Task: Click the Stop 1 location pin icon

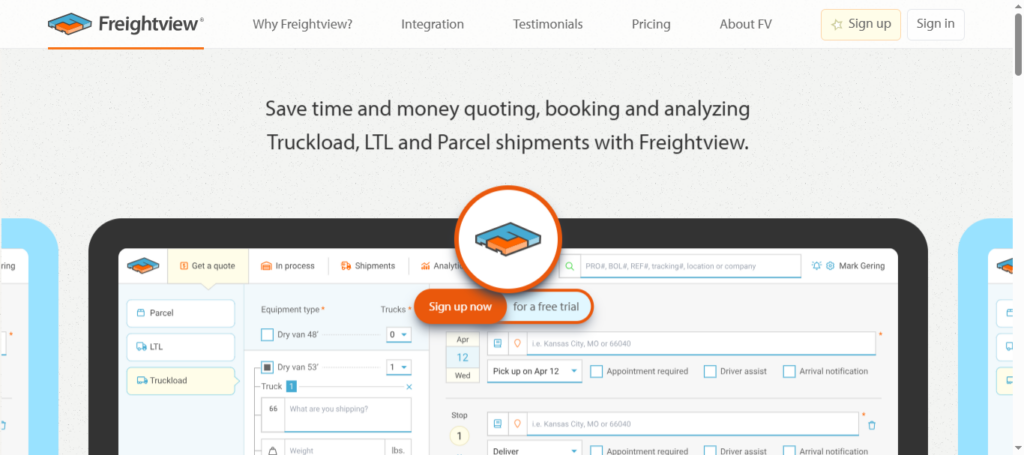Action: (x=517, y=424)
